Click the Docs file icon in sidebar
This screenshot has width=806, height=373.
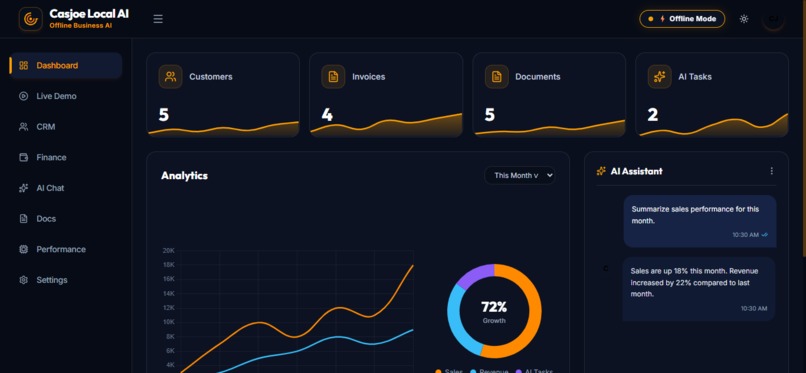pyautogui.click(x=23, y=219)
